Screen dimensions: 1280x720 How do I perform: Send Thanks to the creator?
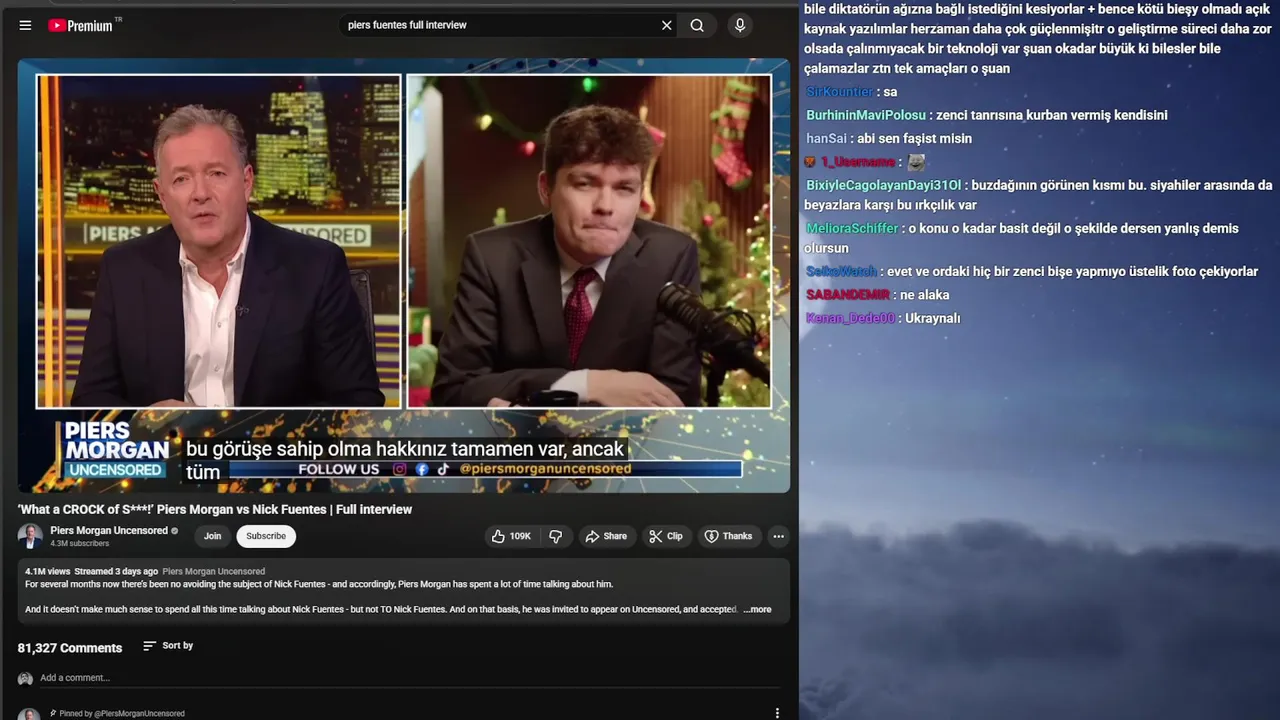coord(728,536)
